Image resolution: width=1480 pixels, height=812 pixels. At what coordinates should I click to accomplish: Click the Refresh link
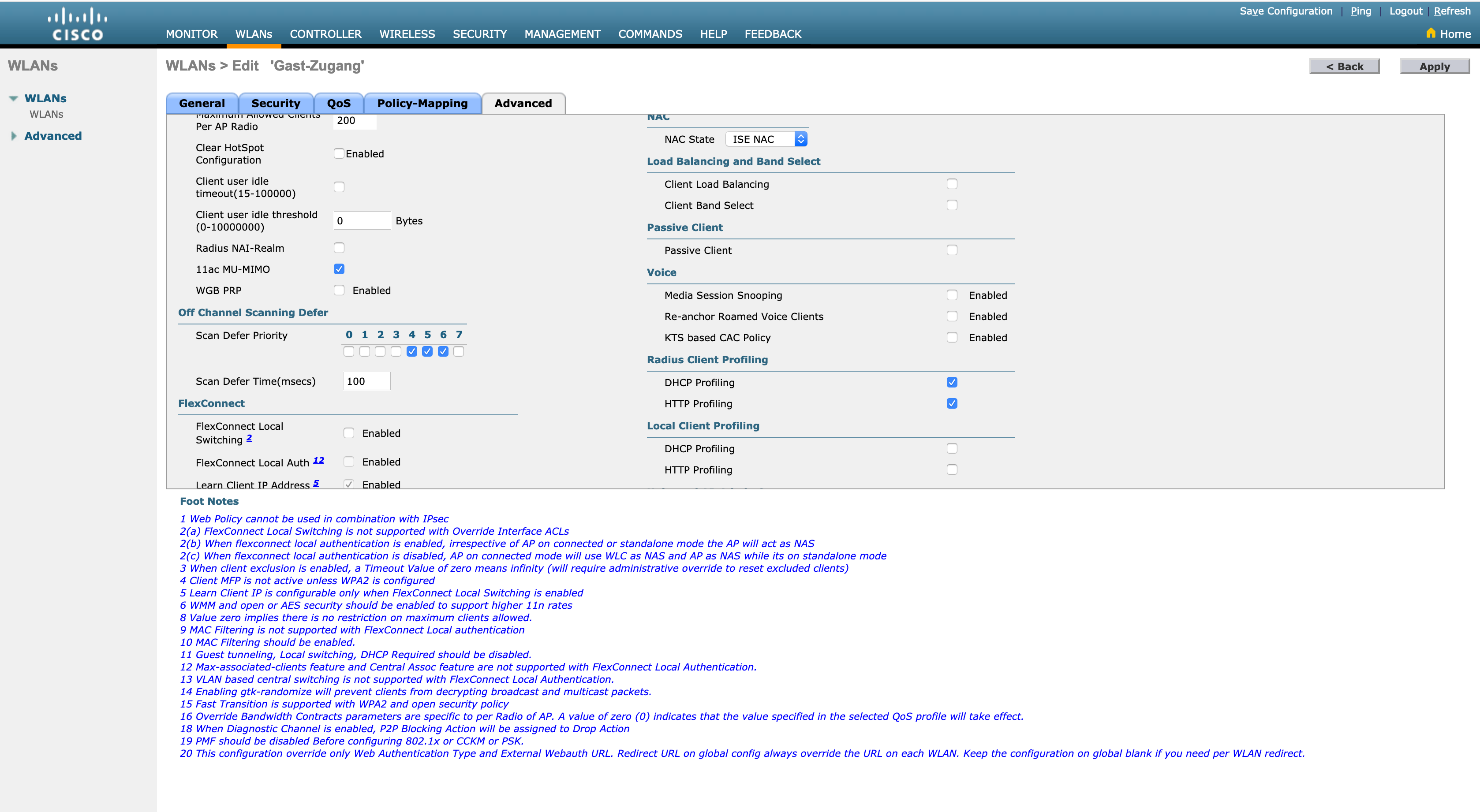[1452, 11]
